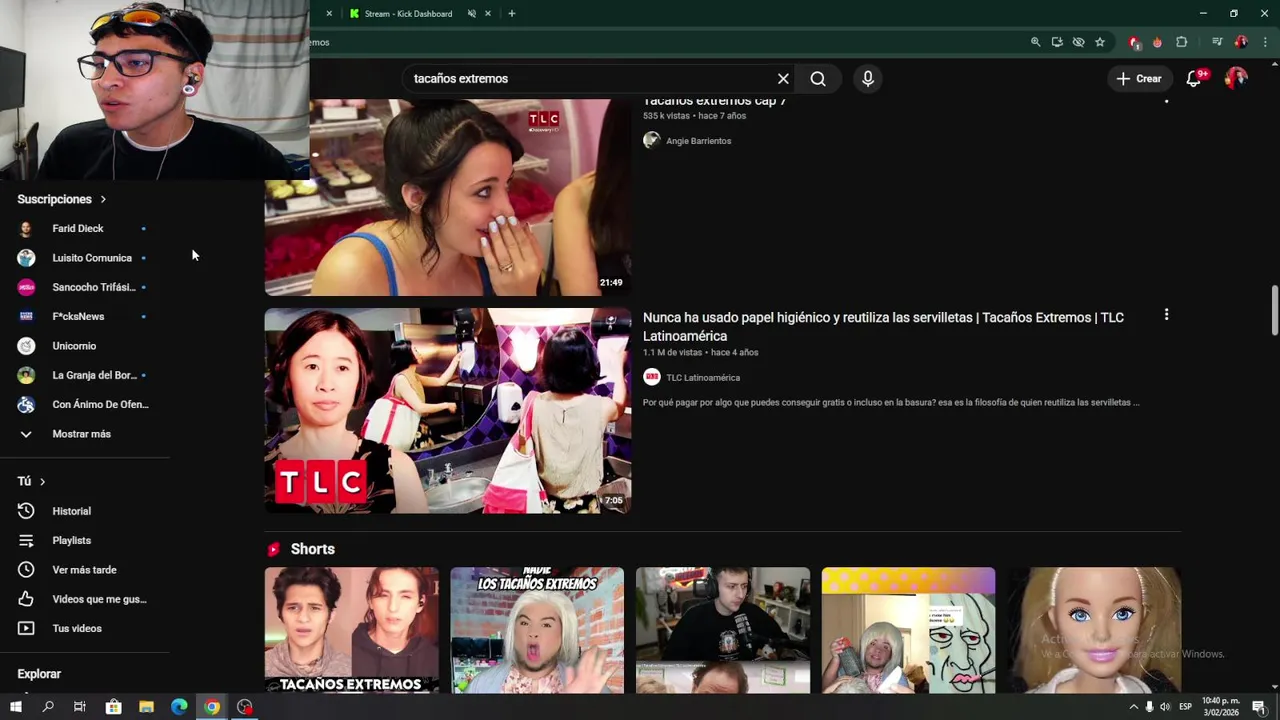Open a new Chrome tab
Screen dimensions: 1280x720
tap(512, 14)
